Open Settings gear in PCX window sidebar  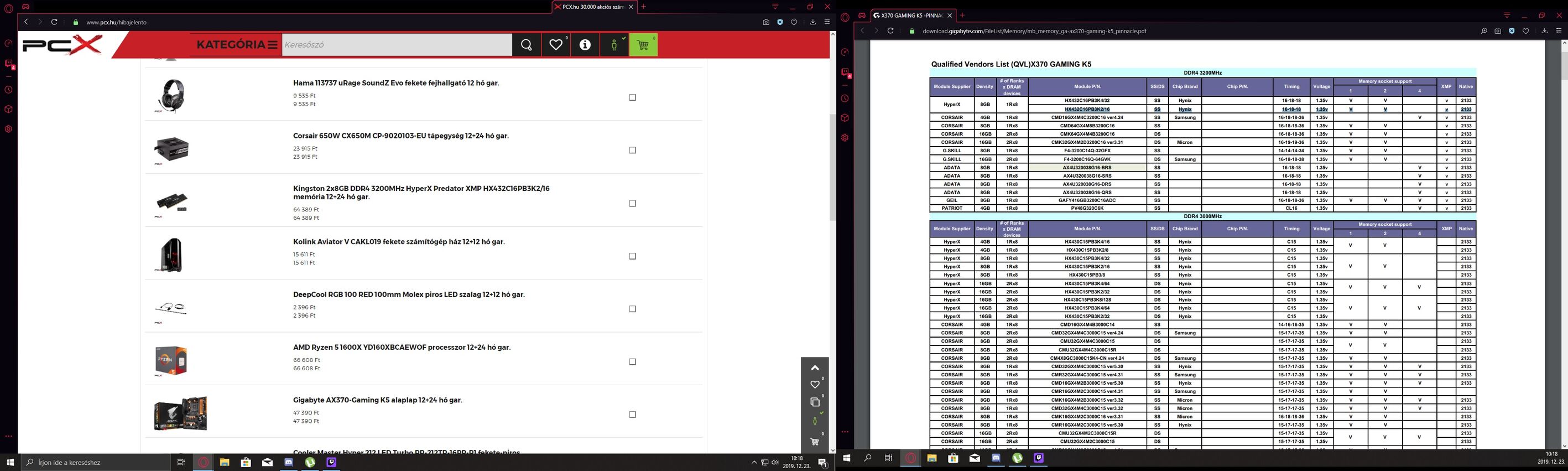(8, 129)
